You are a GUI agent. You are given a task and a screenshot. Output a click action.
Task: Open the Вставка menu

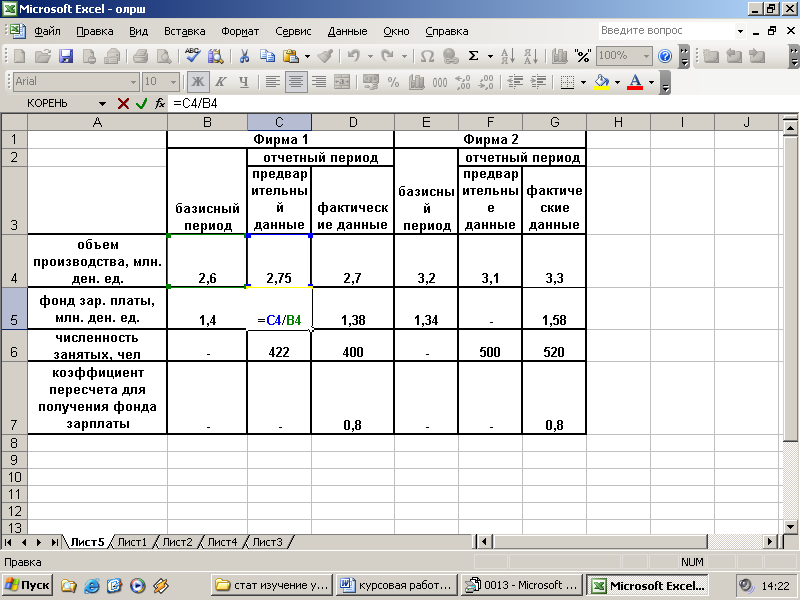[184, 31]
